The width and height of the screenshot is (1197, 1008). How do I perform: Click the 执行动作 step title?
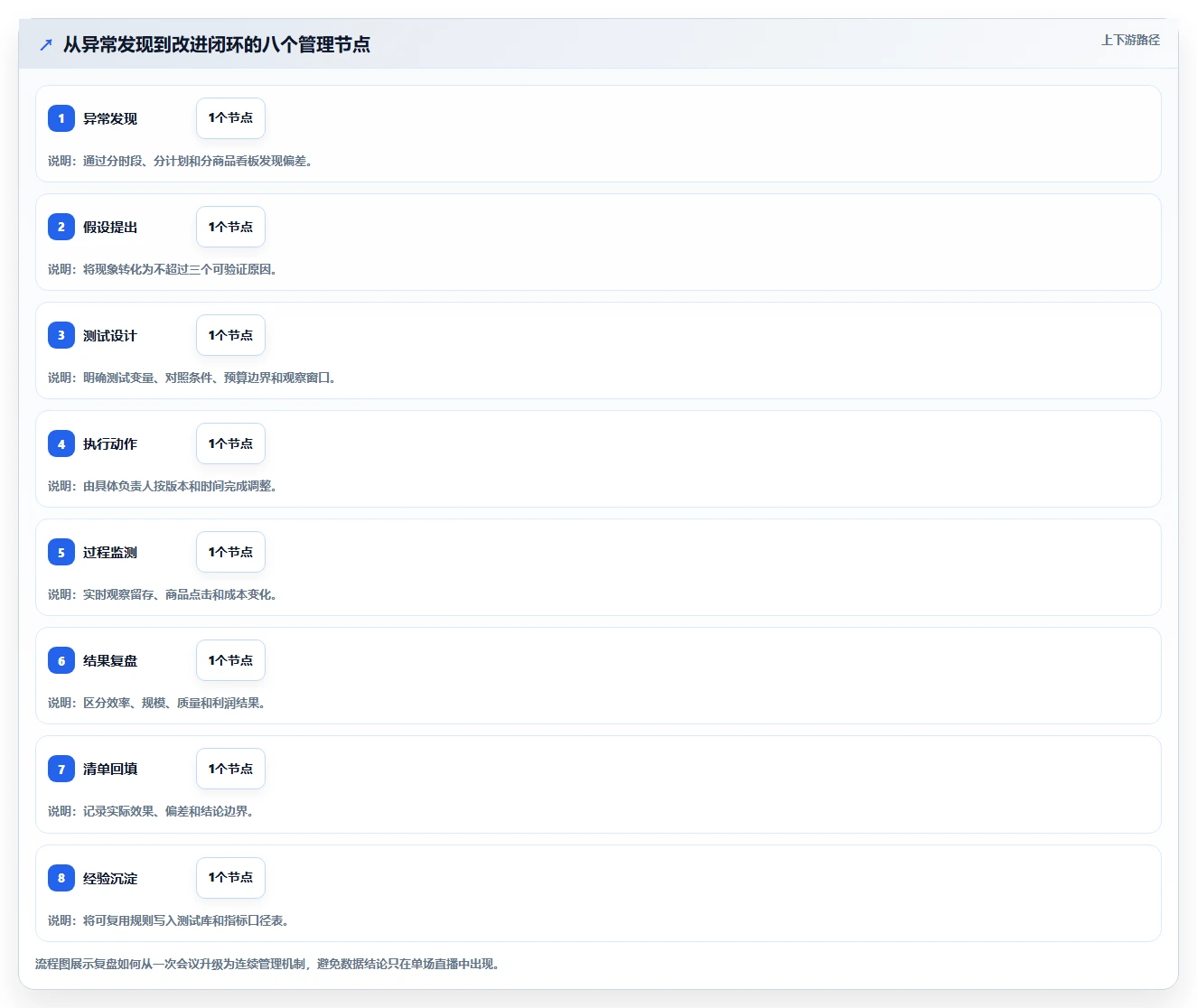click(110, 443)
